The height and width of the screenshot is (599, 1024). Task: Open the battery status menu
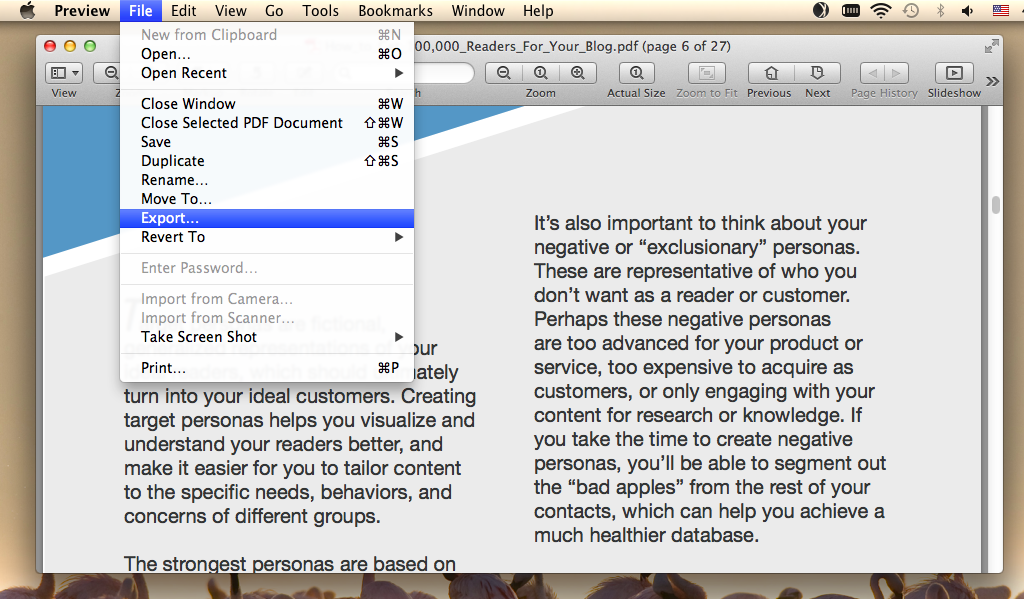(851, 11)
